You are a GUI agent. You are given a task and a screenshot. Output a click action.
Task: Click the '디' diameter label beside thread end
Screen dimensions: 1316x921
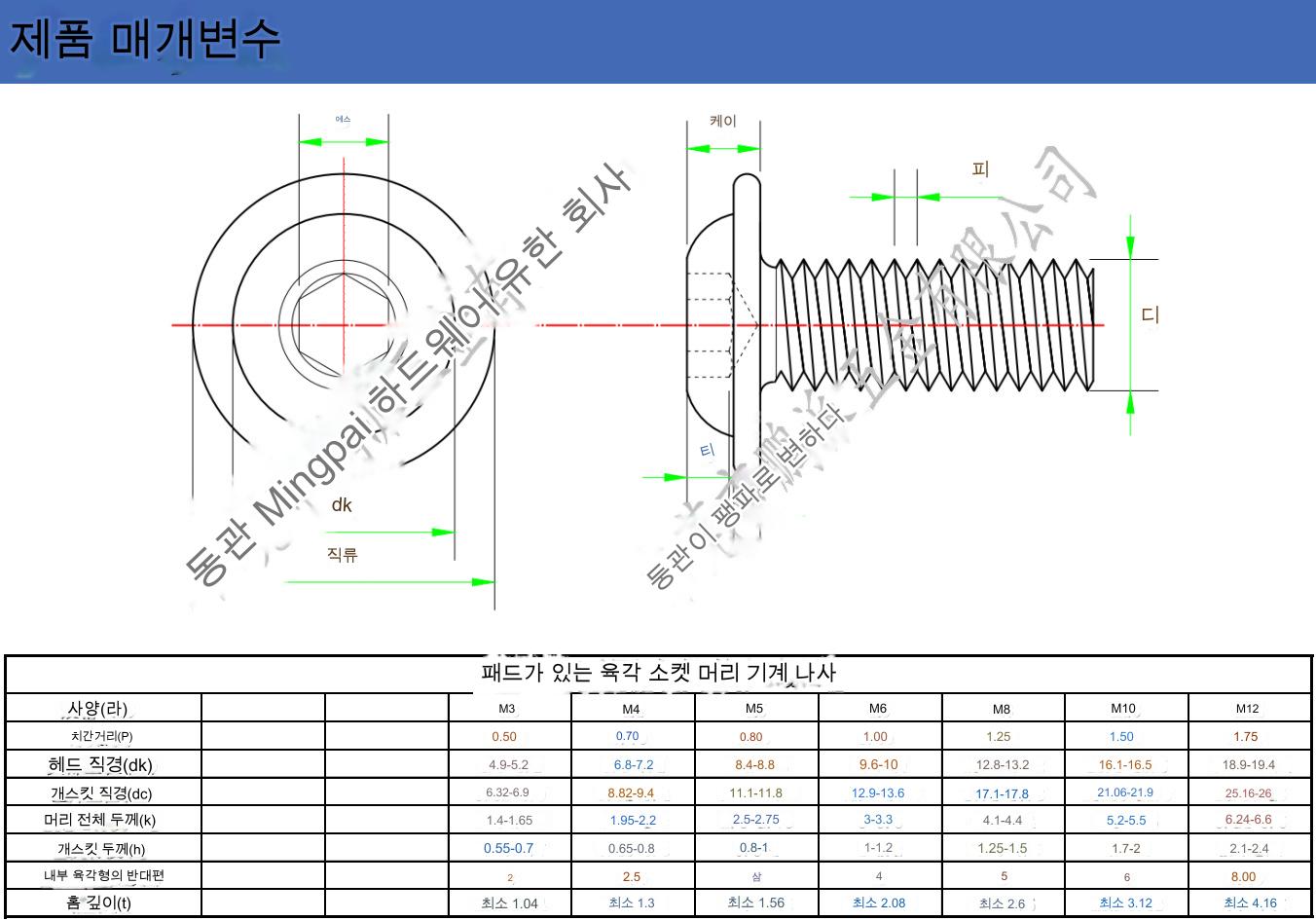point(1151,315)
